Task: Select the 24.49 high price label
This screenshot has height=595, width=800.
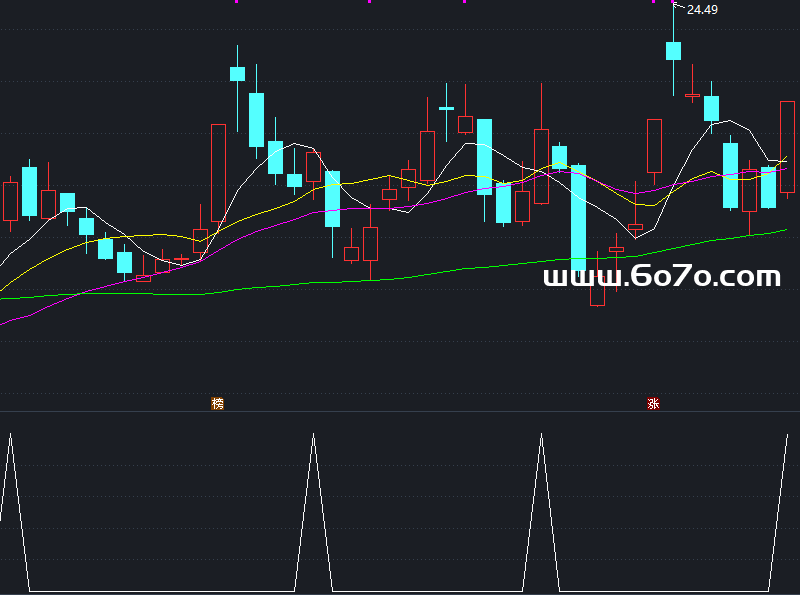Action: tap(702, 10)
